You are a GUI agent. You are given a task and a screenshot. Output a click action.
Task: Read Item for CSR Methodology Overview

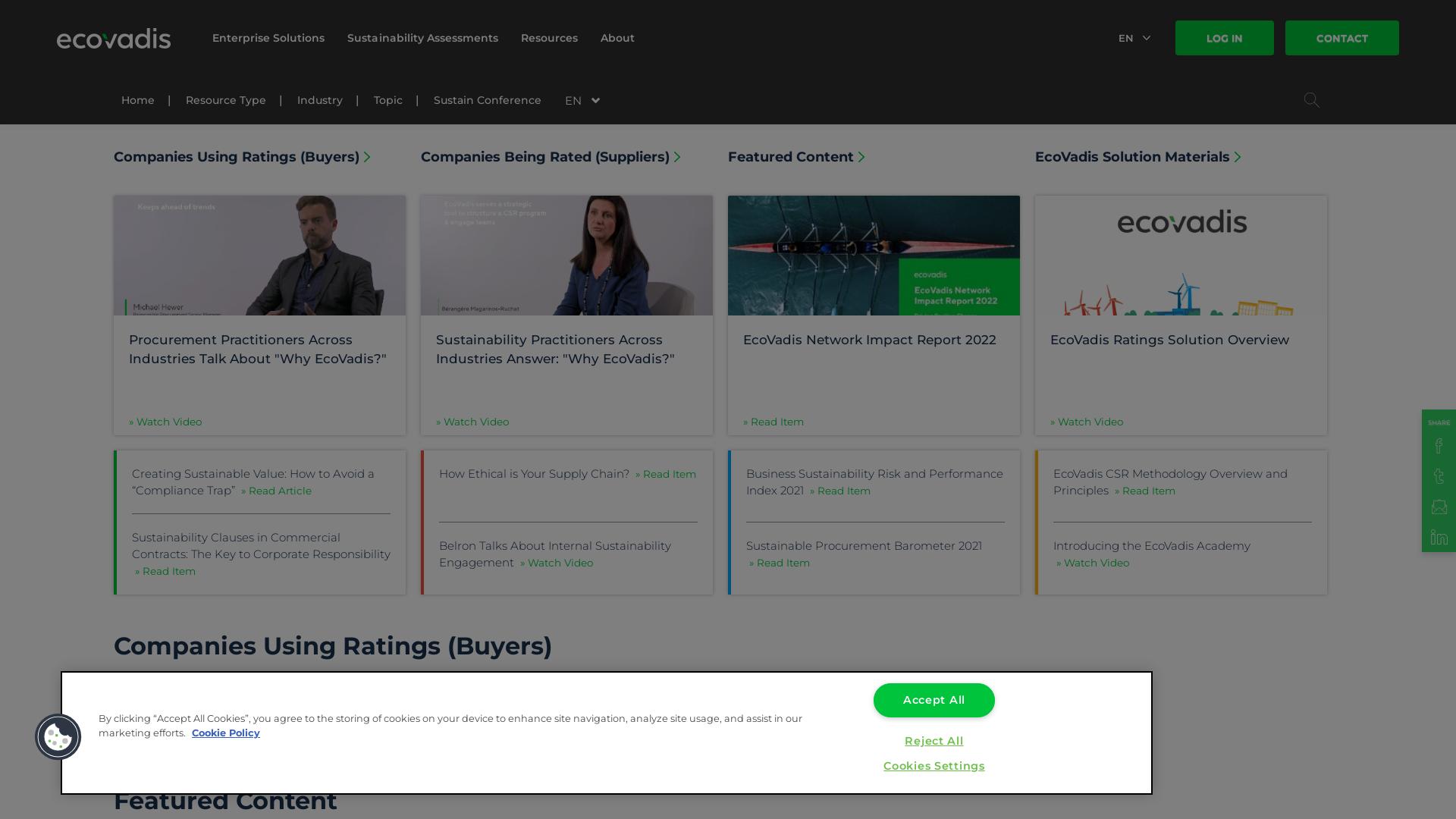[x=1145, y=491]
